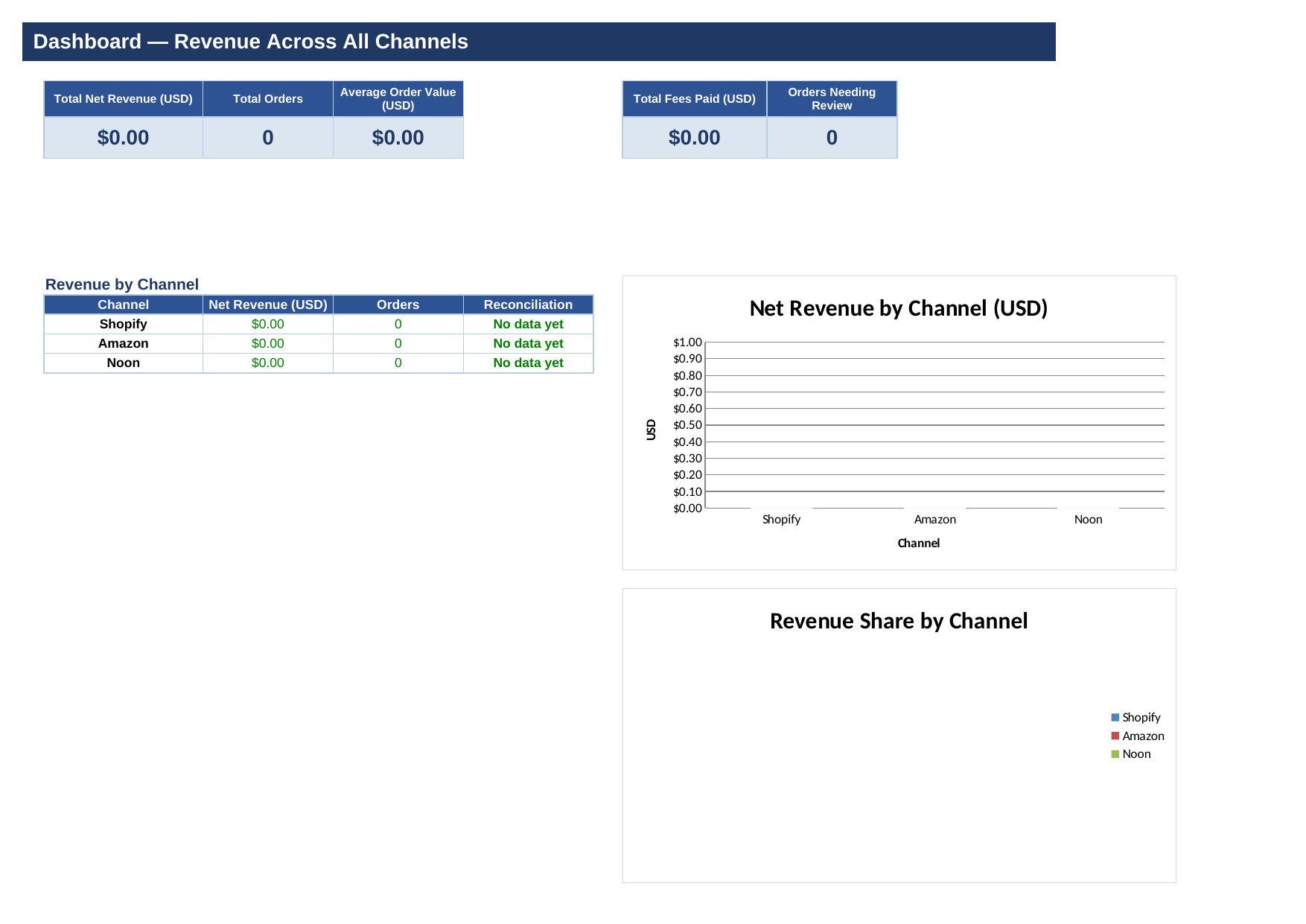
Task: Click the Amazon row name in table
Action: pyautogui.click(x=124, y=343)
